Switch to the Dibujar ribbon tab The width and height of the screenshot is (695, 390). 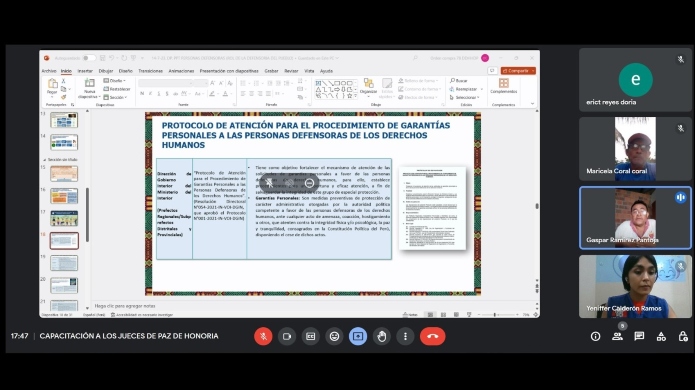point(105,71)
